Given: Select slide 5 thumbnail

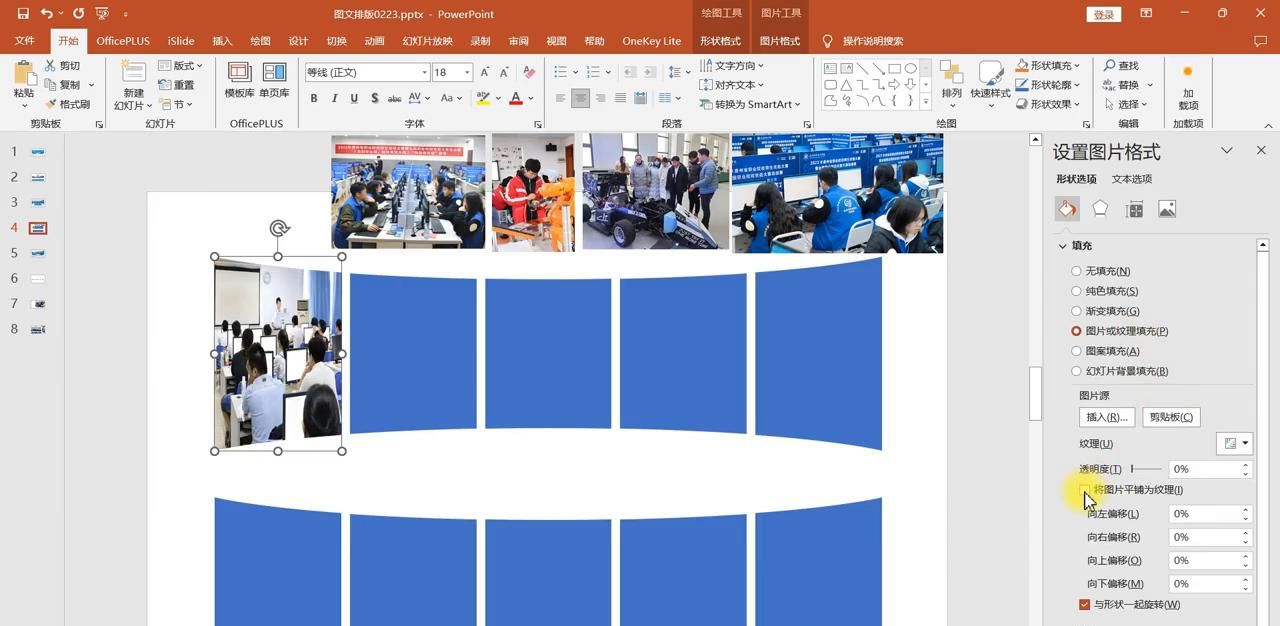Looking at the screenshot, I should [38, 253].
